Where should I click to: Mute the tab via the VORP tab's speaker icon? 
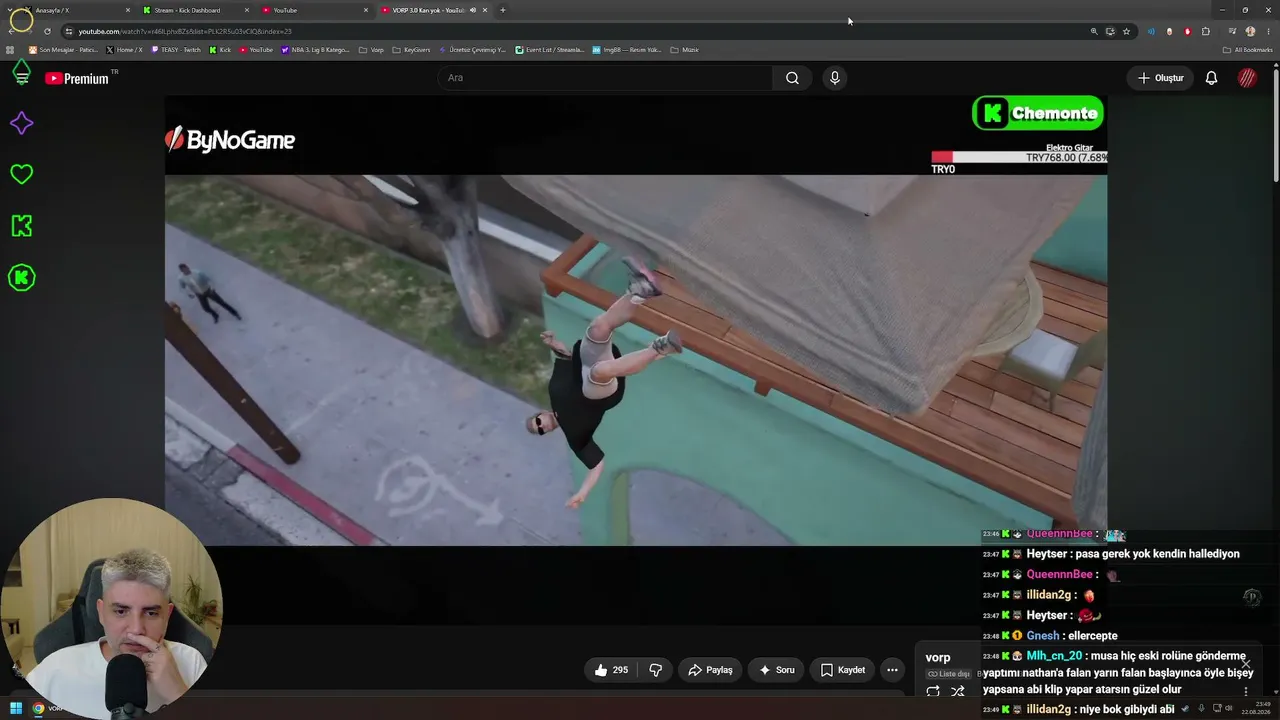pyautogui.click(x=473, y=10)
